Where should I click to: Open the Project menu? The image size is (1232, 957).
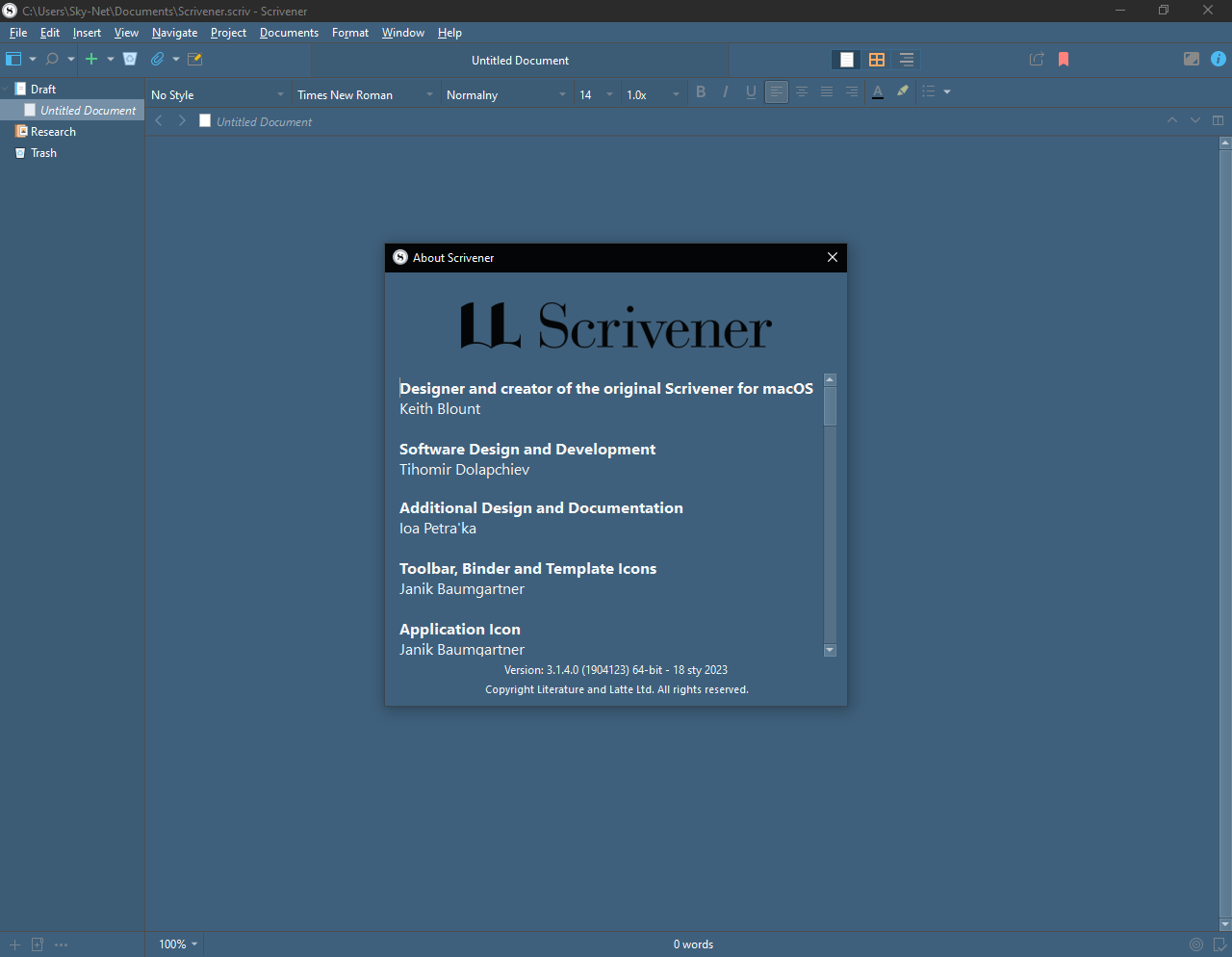click(228, 32)
